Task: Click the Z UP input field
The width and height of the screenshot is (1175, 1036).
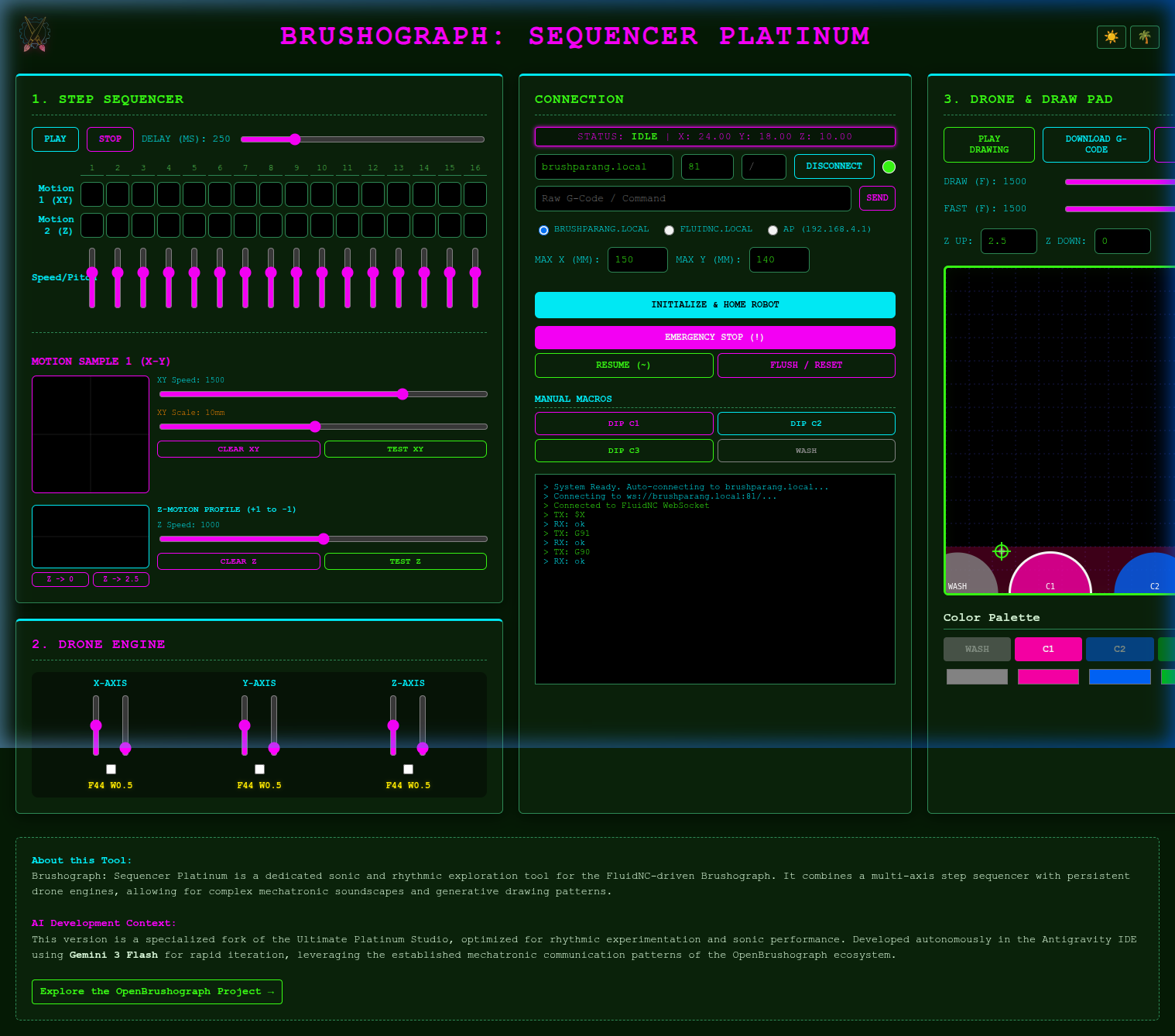Action: (1009, 241)
